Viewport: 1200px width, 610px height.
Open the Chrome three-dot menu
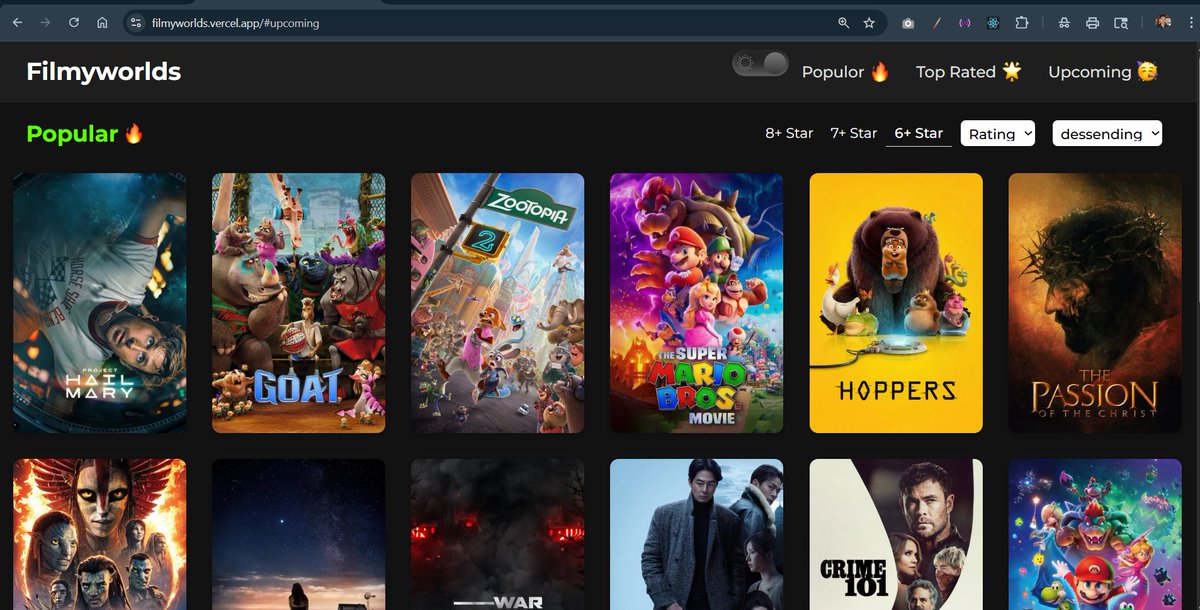coord(1190,22)
